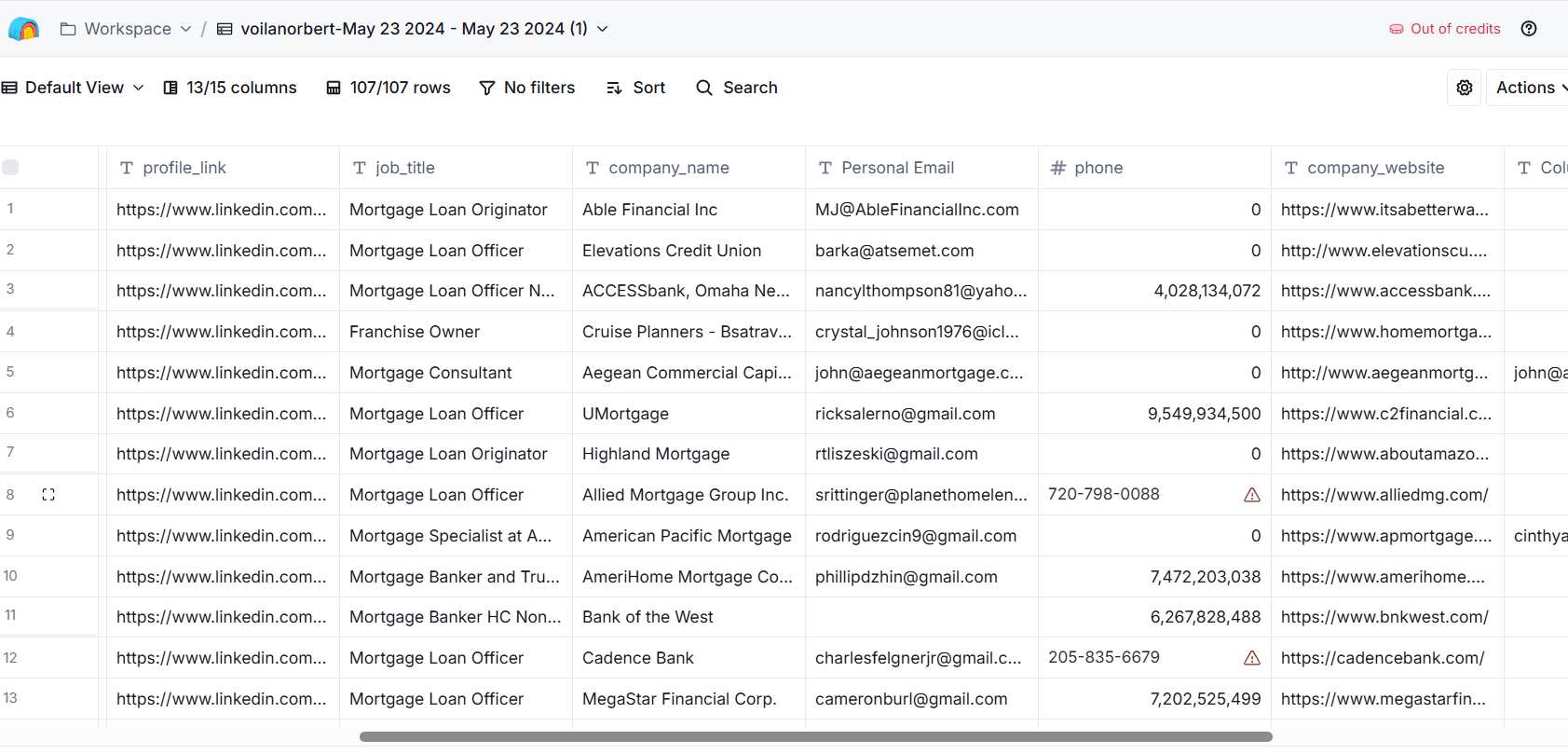Select cell cameronburl@gmail.com
The width and height of the screenshot is (1568, 754).
click(921, 699)
